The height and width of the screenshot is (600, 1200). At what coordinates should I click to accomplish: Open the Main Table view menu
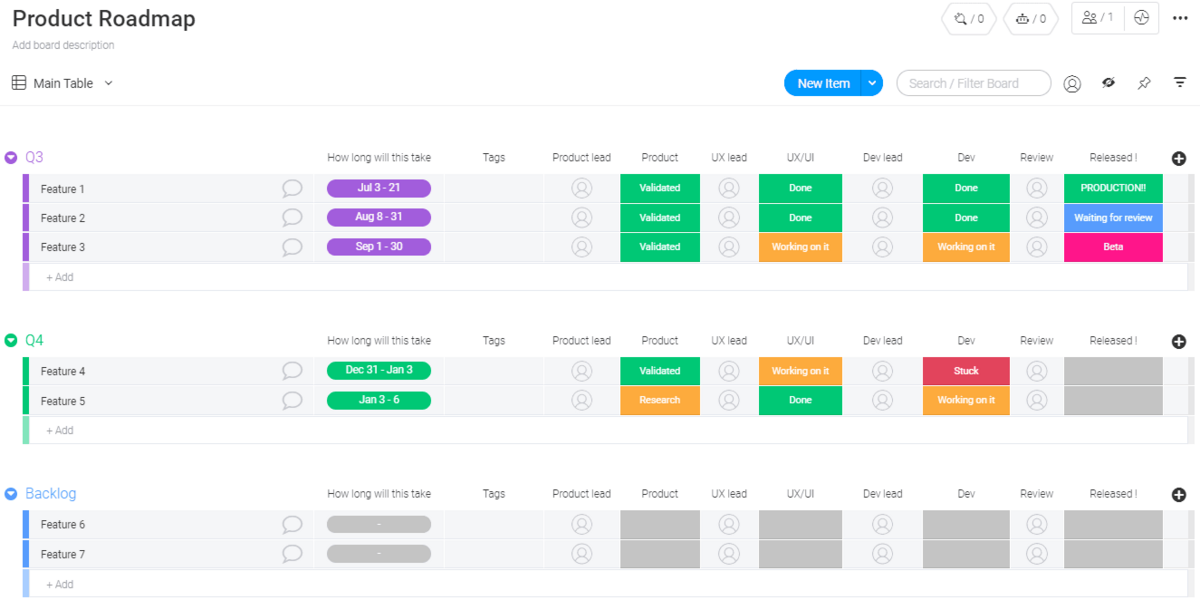pos(63,83)
